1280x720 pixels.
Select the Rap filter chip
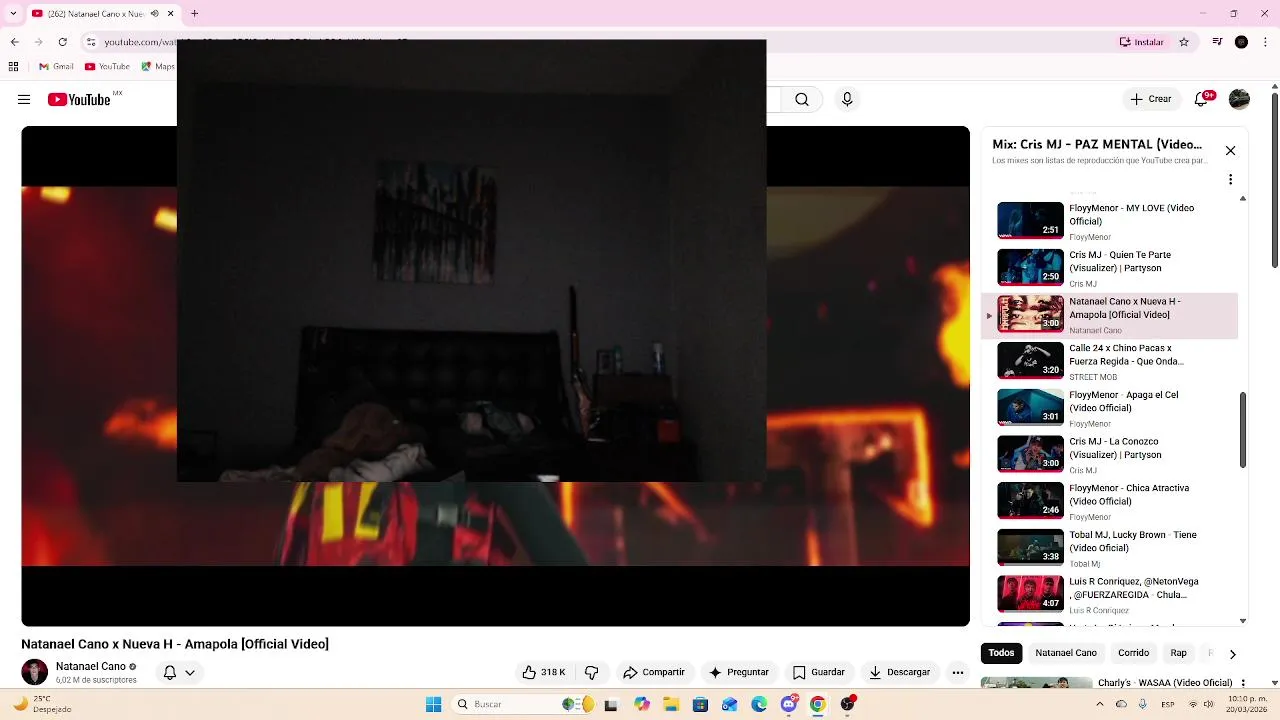click(x=1179, y=653)
